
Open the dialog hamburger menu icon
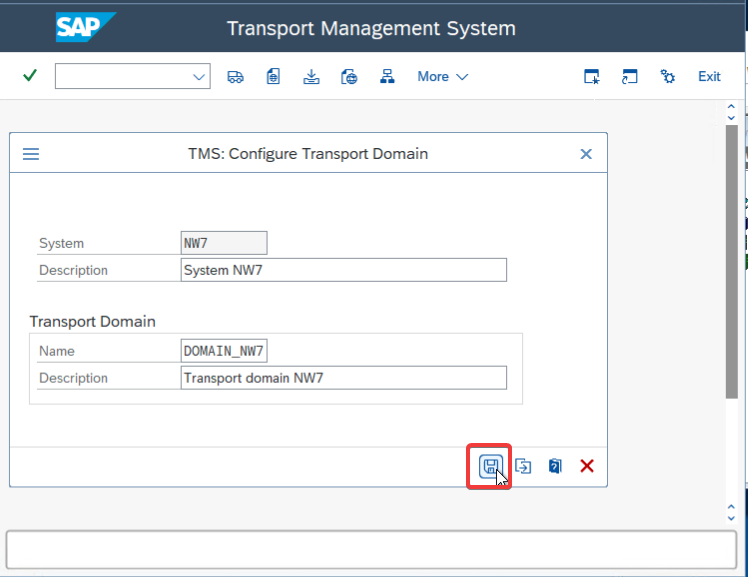tap(31, 154)
